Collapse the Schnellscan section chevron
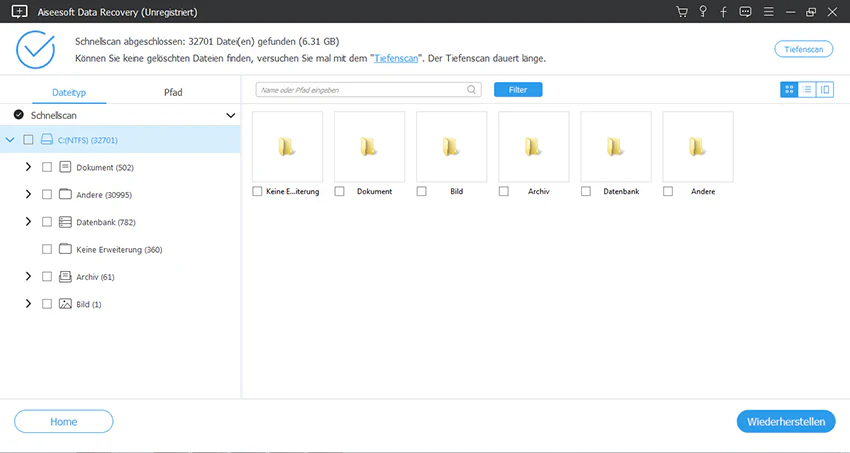Image resolution: width=850 pixels, height=453 pixels. (230, 115)
